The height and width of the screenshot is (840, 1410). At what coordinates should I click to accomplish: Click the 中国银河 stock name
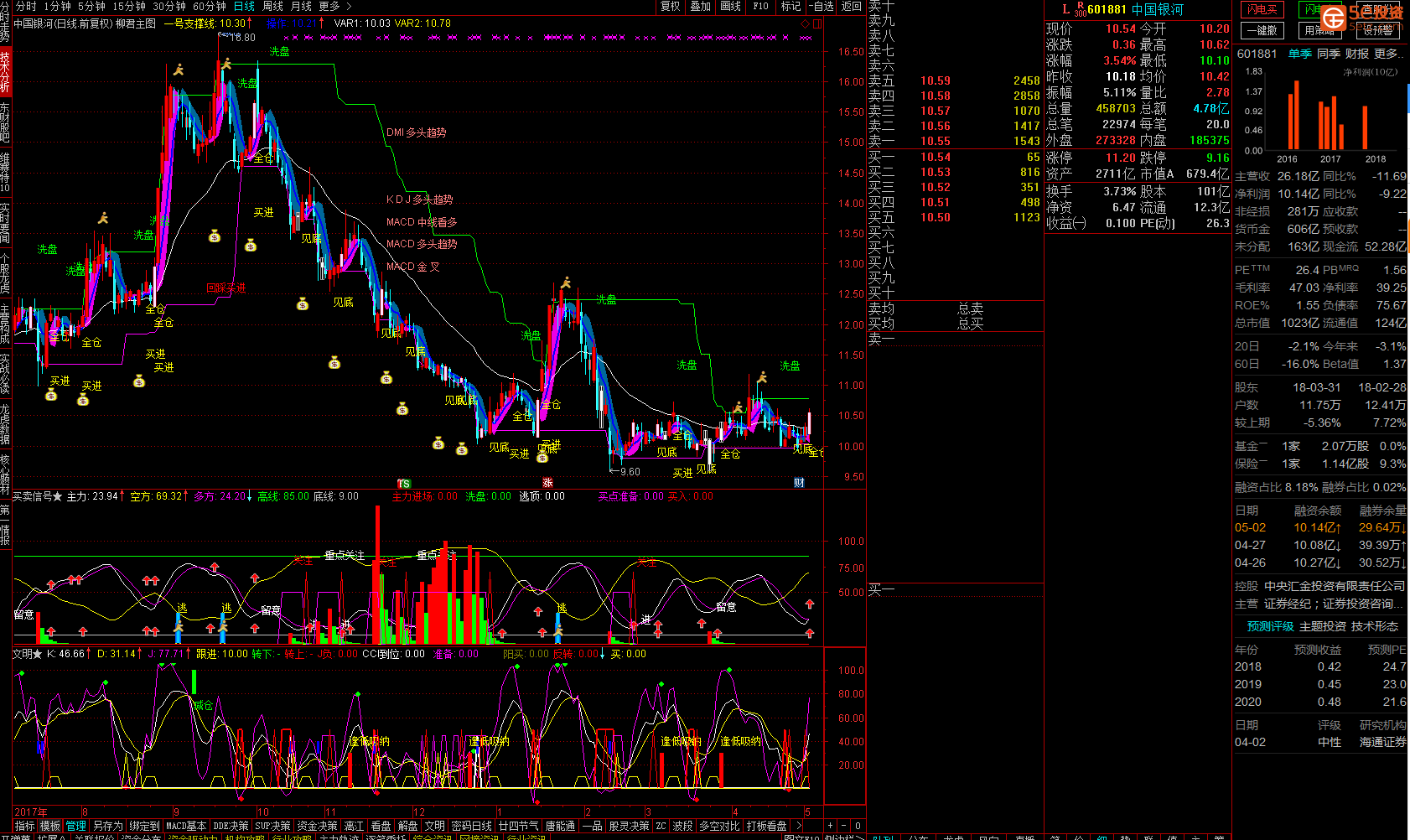click(1158, 9)
